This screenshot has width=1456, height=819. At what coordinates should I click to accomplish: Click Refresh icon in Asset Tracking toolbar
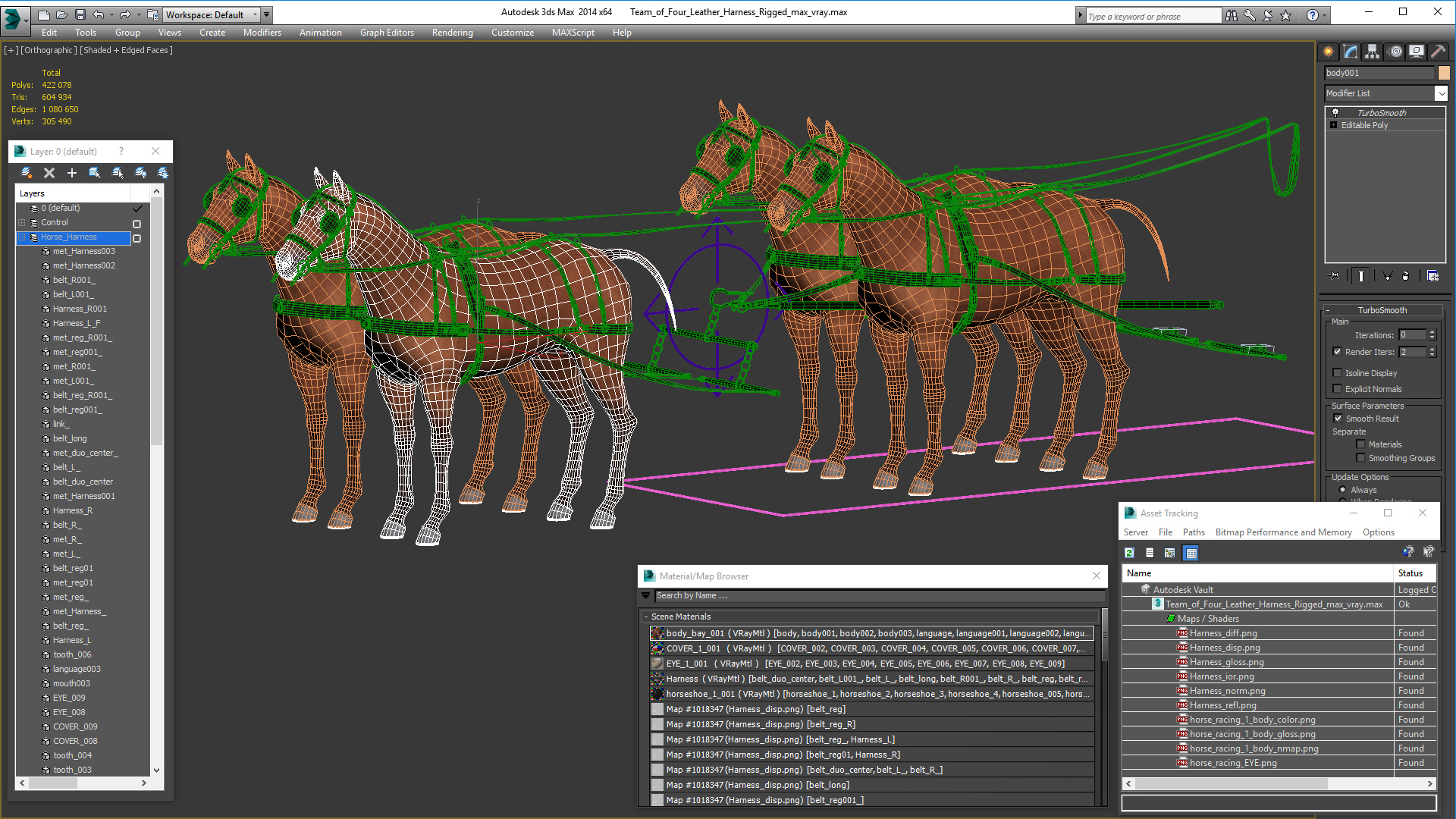tap(1129, 553)
